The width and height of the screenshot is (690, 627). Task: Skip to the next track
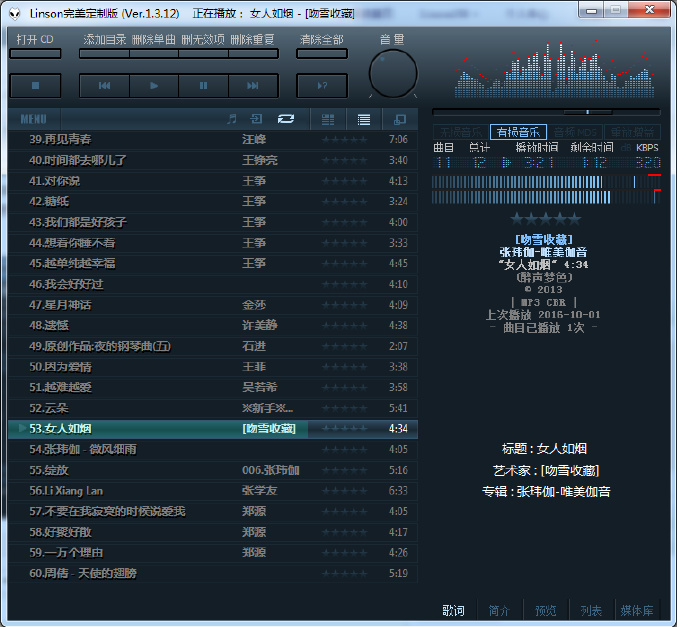coord(253,85)
